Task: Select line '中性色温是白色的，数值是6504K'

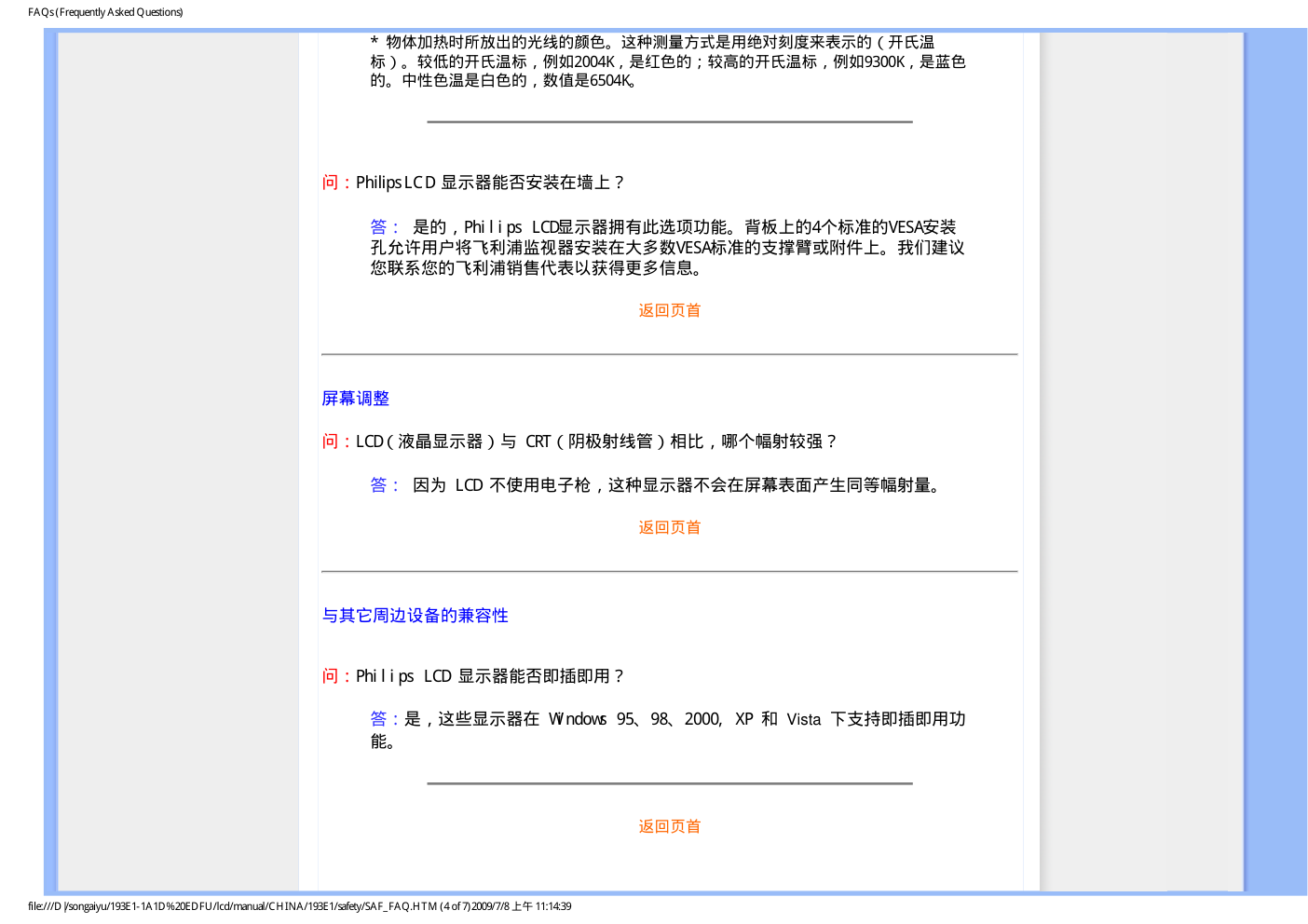Action: click(x=504, y=81)
